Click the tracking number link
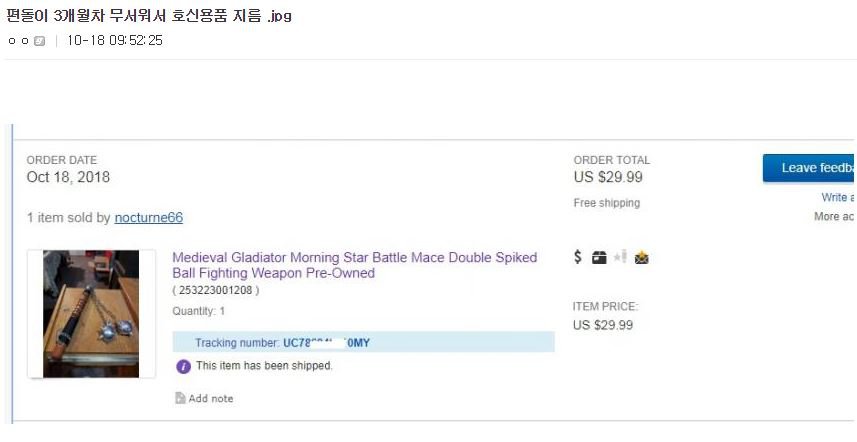This screenshot has height=442, width=857. coord(326,343)
